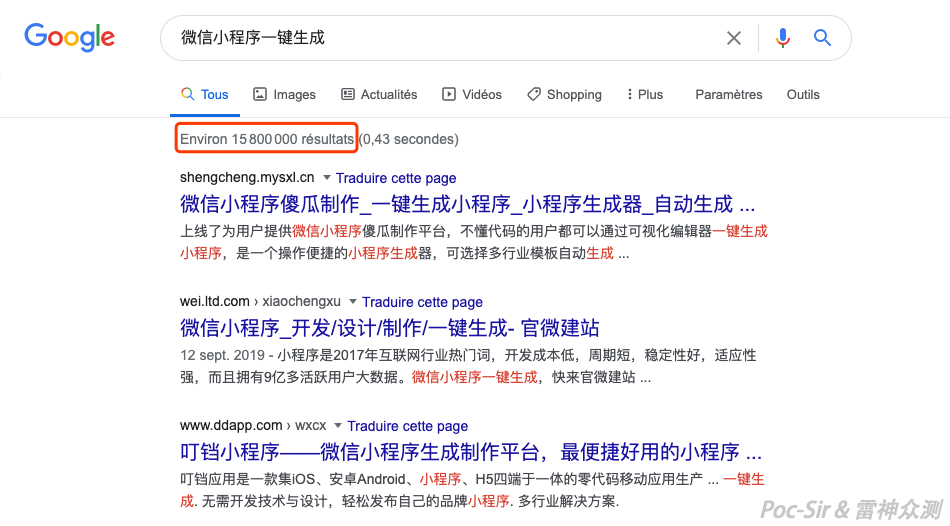Viewport: 950px width, 526px height.
Task: Click Traduire cette page for www.ddapp.com
Action: [408, 426]
